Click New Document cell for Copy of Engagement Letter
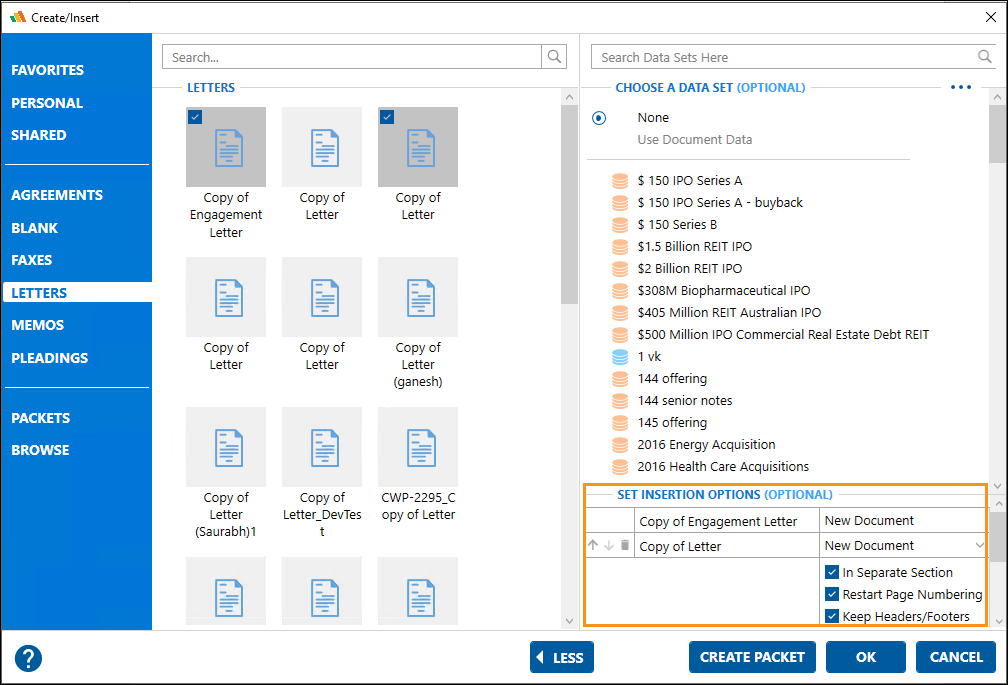Image resolution: width=1008 pixels, height=685 pixels. click(x=902, y=520)
